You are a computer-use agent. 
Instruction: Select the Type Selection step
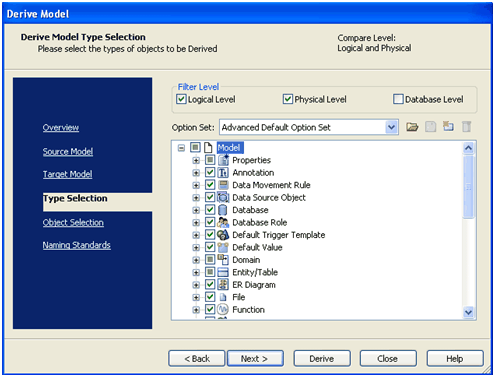click(75, 198)
